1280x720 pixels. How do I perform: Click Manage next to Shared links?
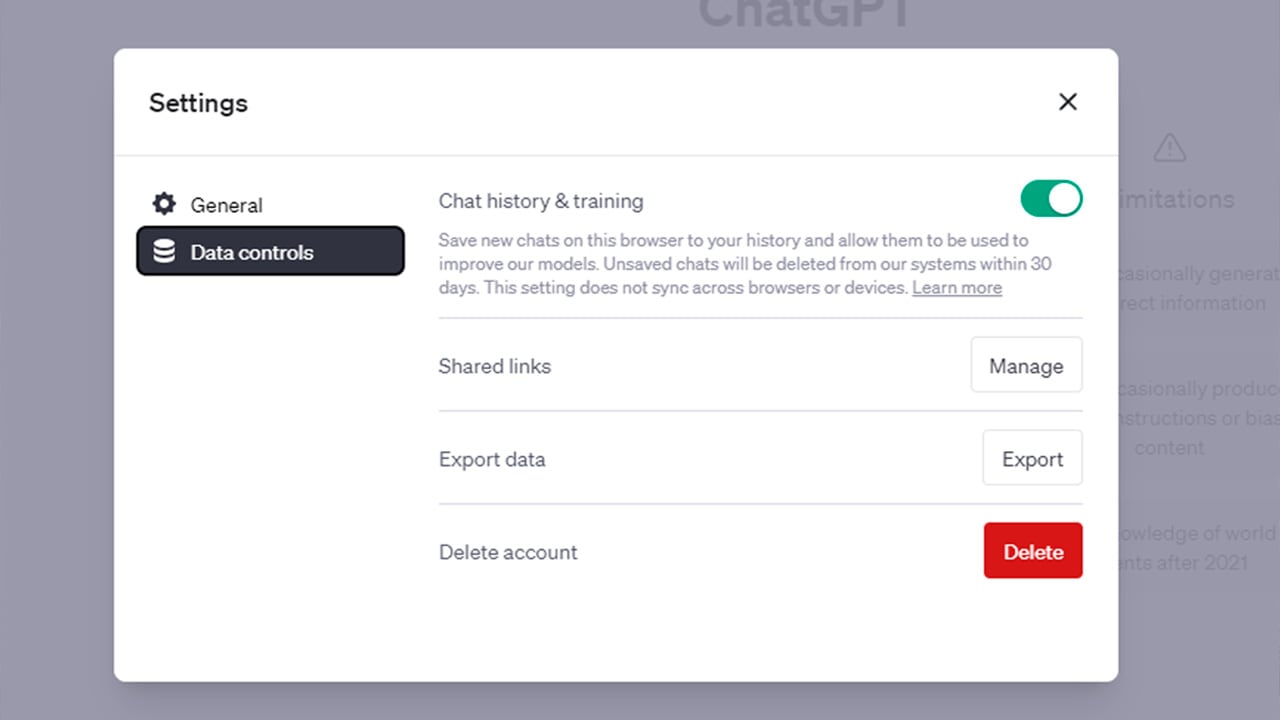tap(1026, 365)
